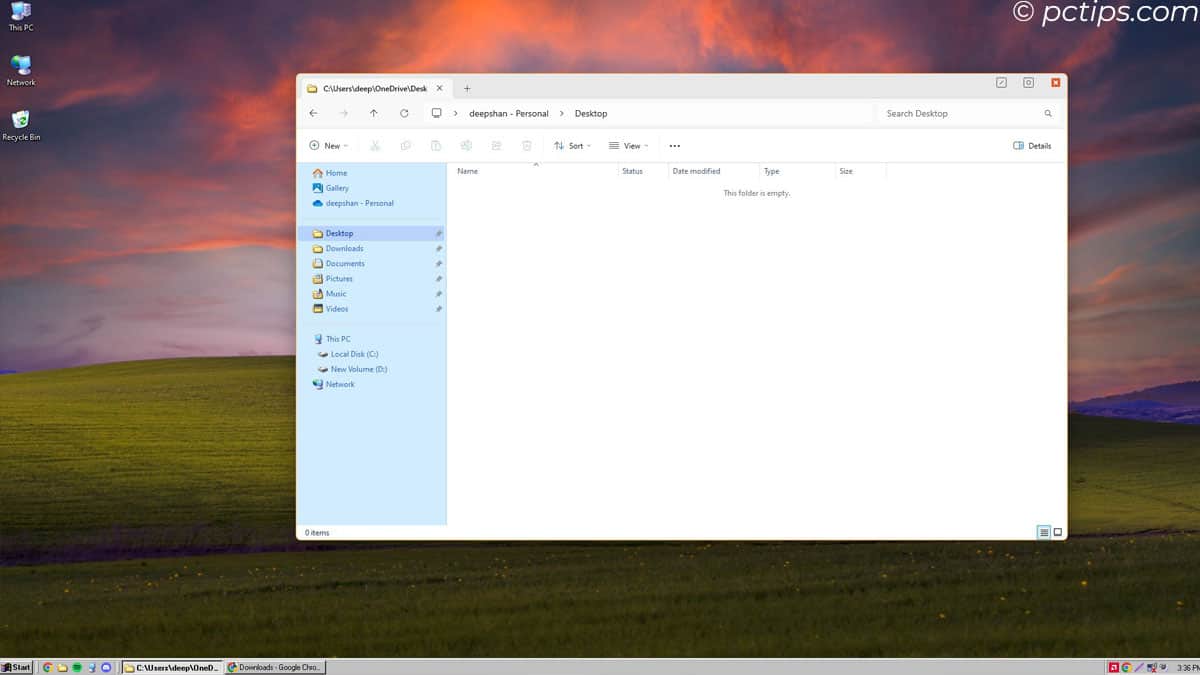Screen dimensions: 1200x675
Task: Open the View options dropdown
Action: [x=629, y=145]
